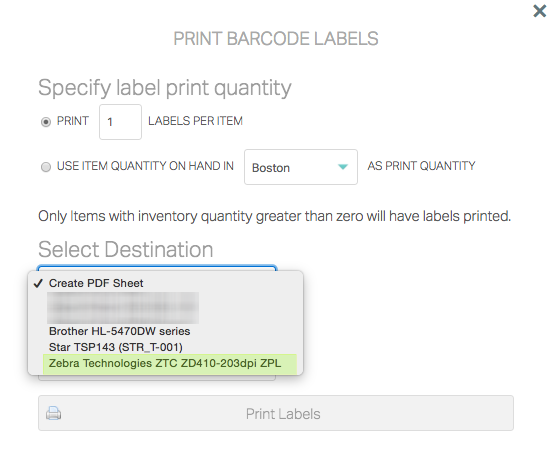
Task: Select the PRINT labels per item radio
Action: point(46,122)
